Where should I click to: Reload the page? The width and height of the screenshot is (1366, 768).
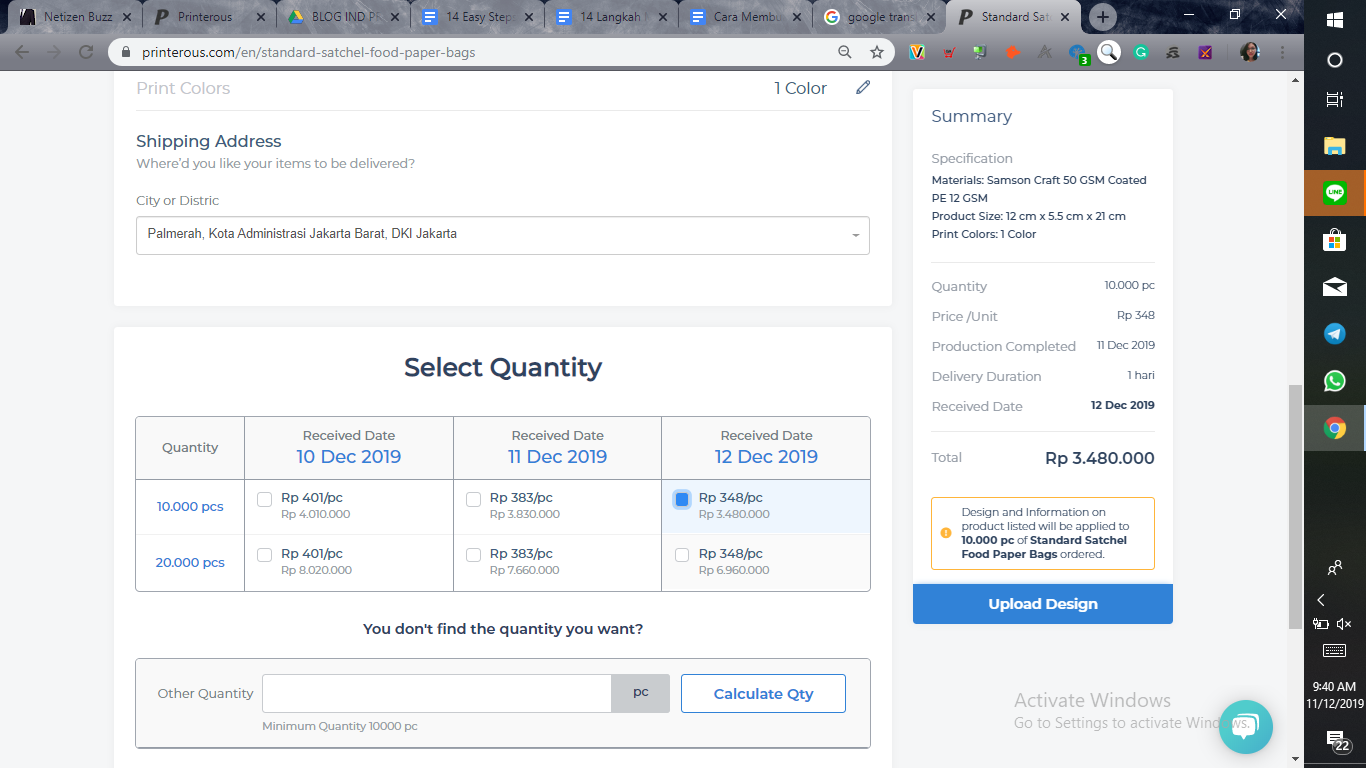[x=86, y=52]
